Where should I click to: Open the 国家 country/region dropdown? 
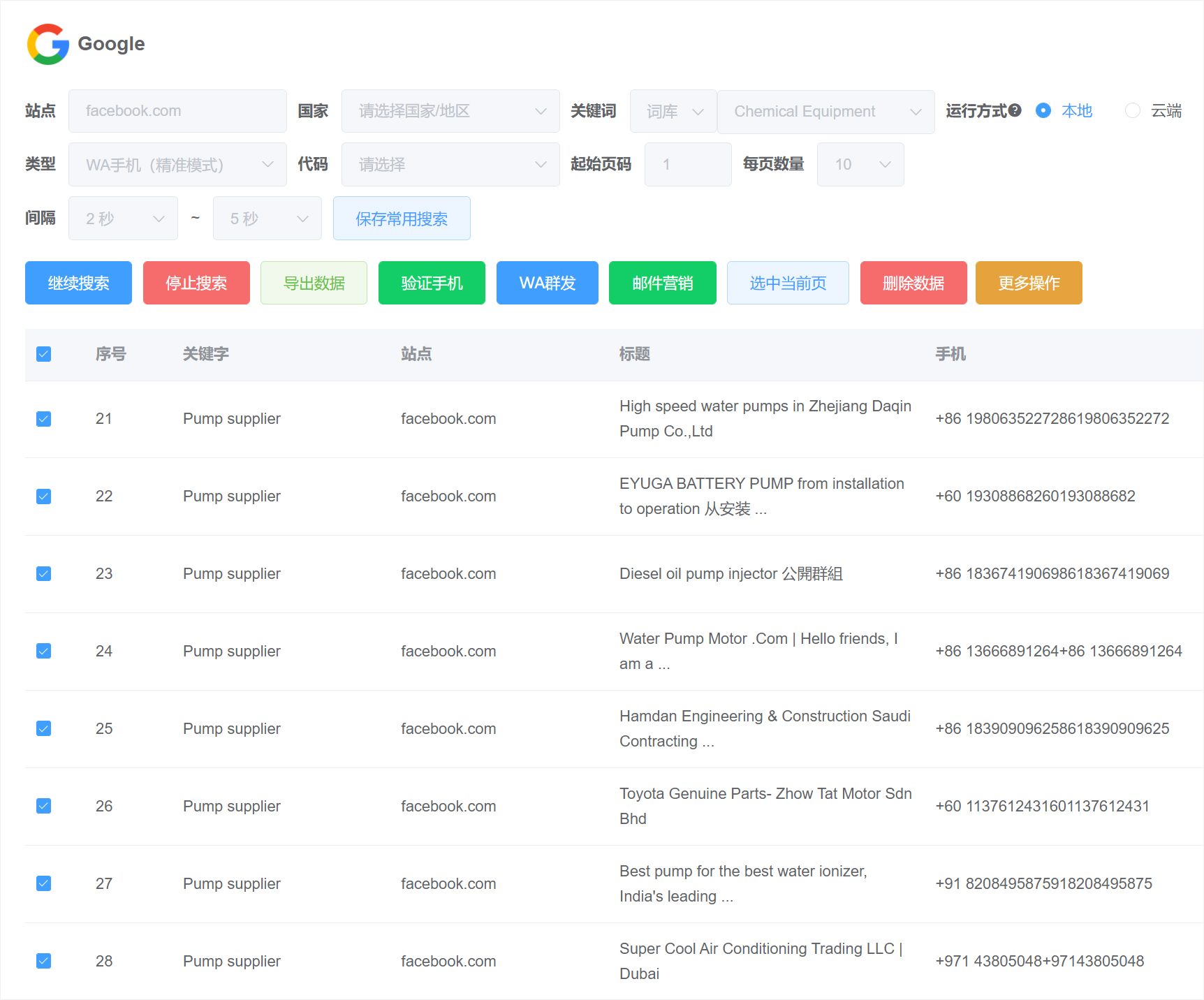coord(450,111)
